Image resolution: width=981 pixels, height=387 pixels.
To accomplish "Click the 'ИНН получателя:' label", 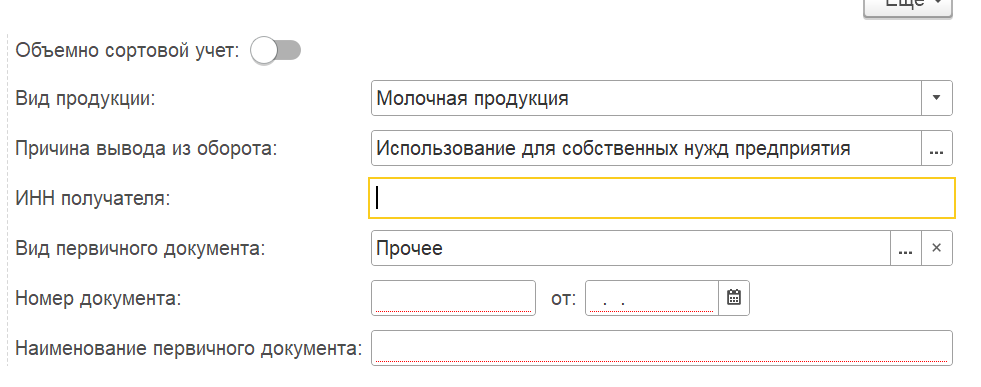I will (x=93, y=199).
